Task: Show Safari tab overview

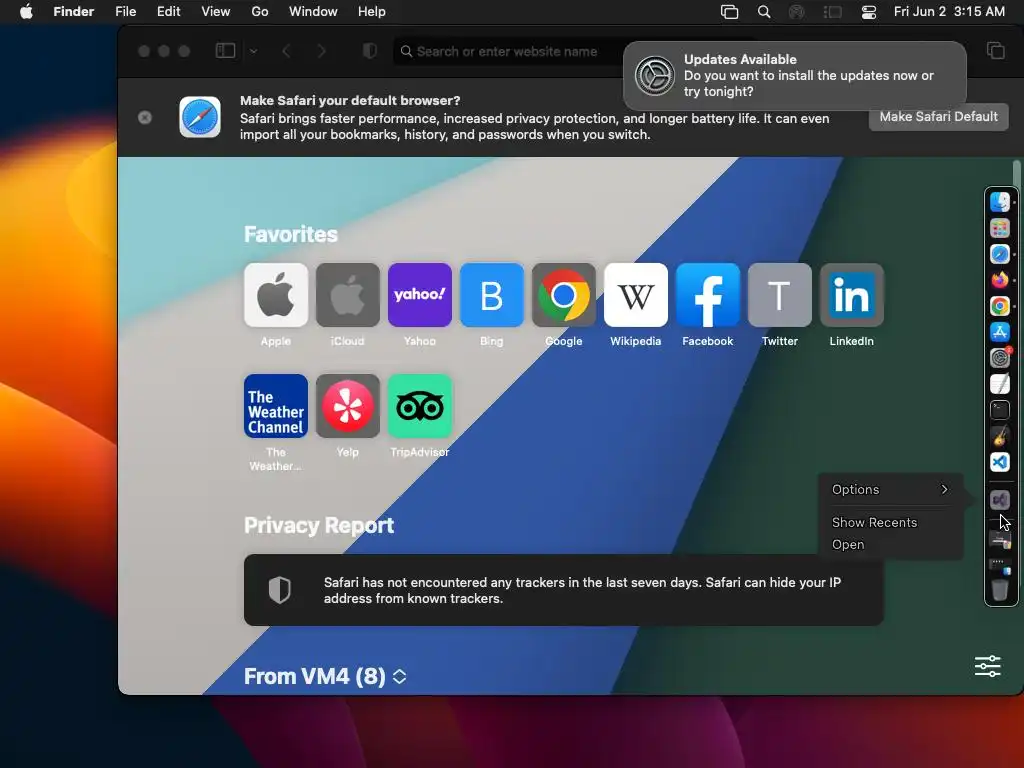Action: (x=995, y=51)
